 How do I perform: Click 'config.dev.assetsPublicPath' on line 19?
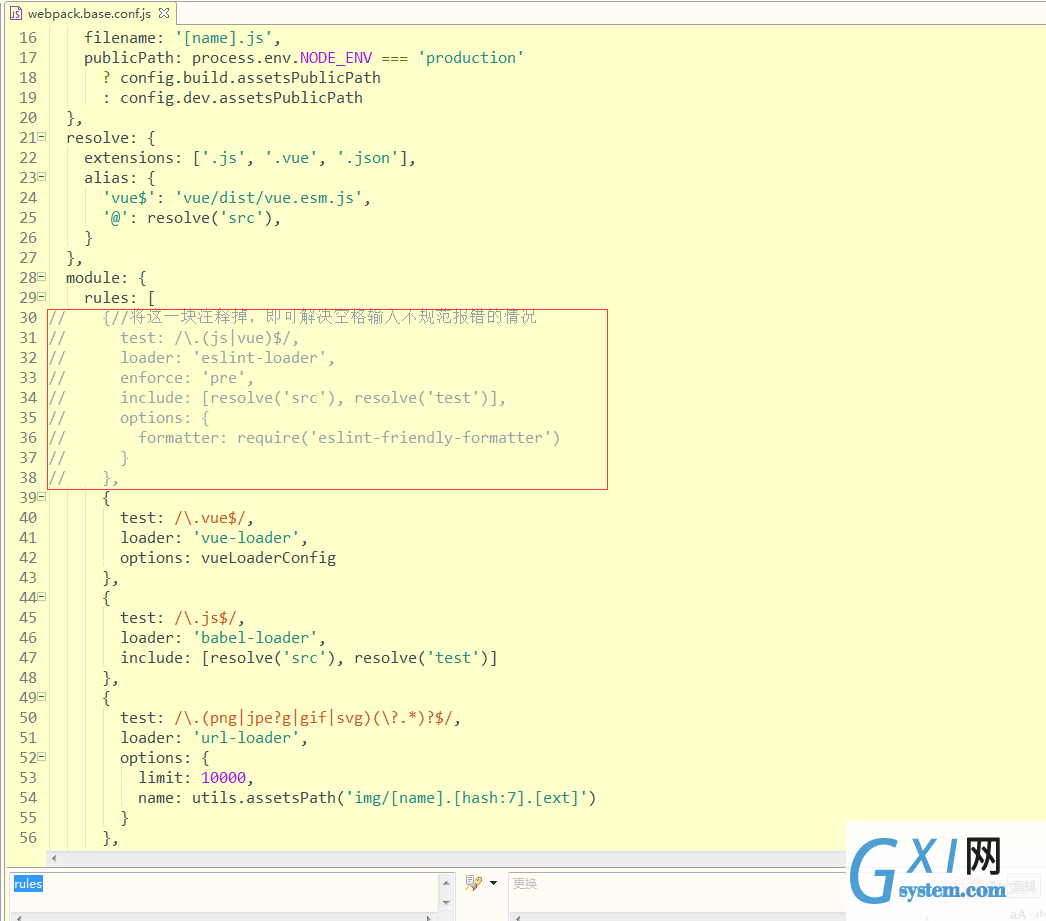click(x=241, y=98)
